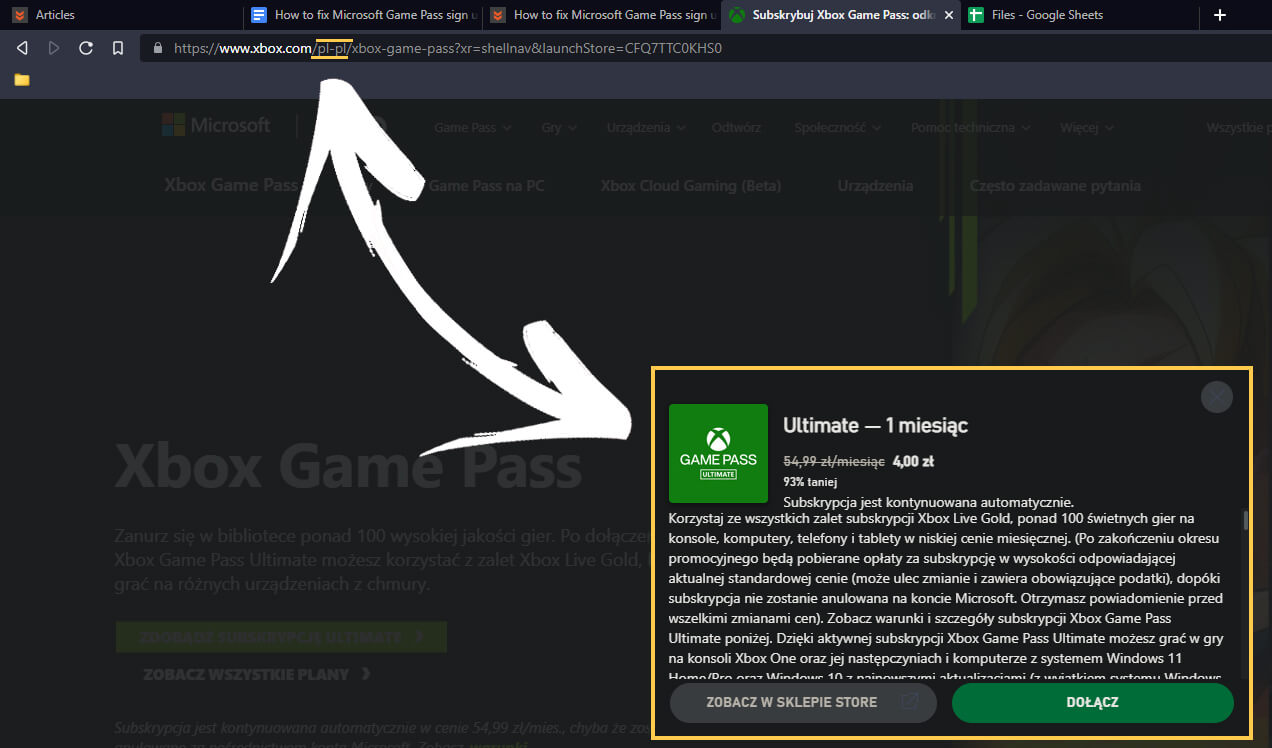Click the 93% taniej discount label
This screenshot has width=1272, height=748.
click(810, 481)
